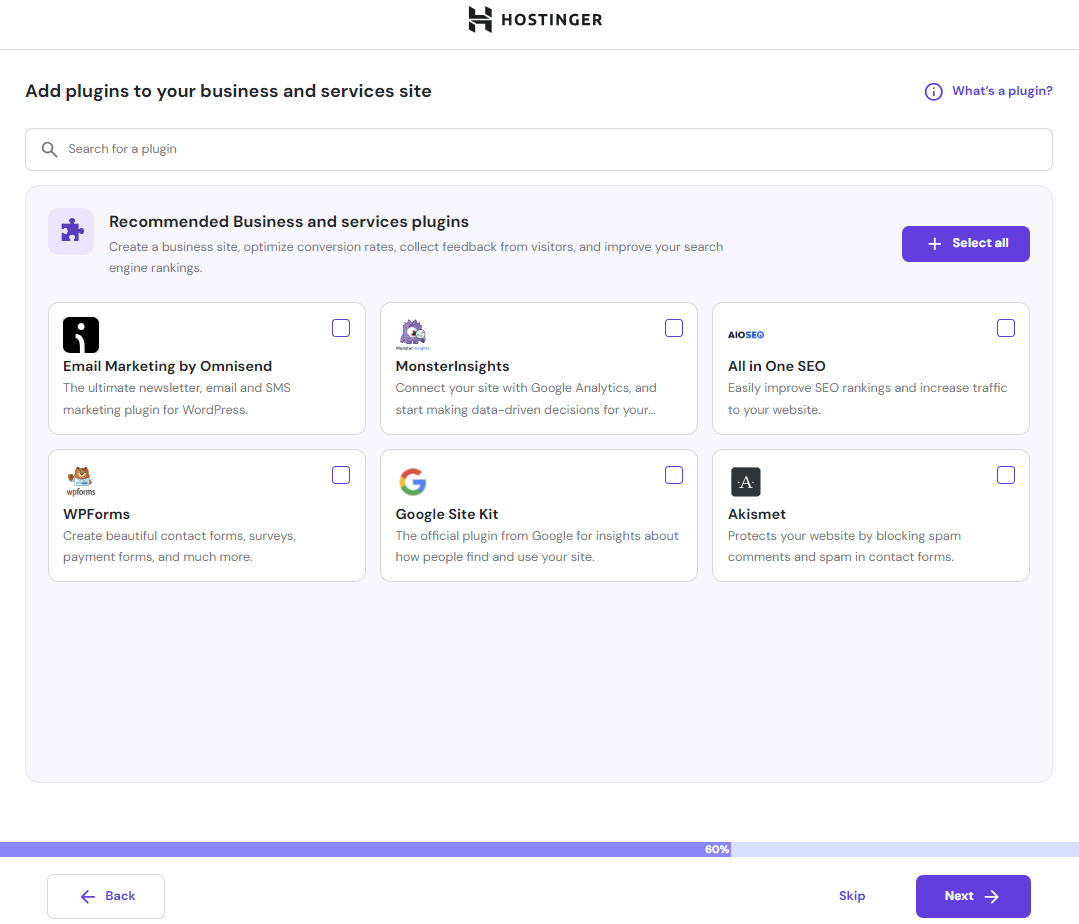Screen dimensions: 1079x924
Task: Click the Omnisend newsletter description text
Action: [x=177, y=398]
